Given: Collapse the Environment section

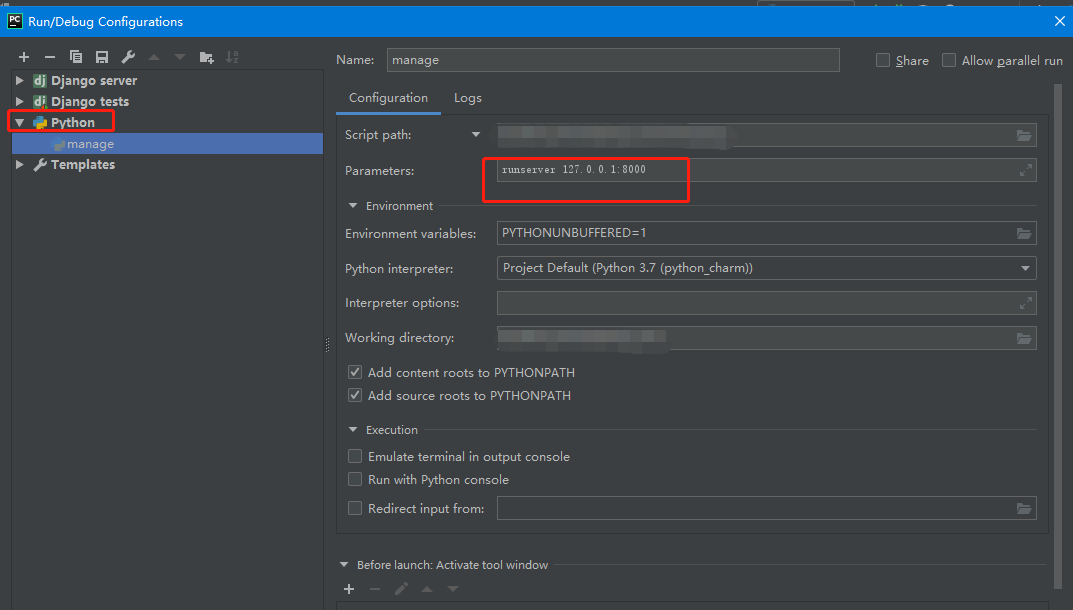Looking at the screenshot, I should click(353, 206).
